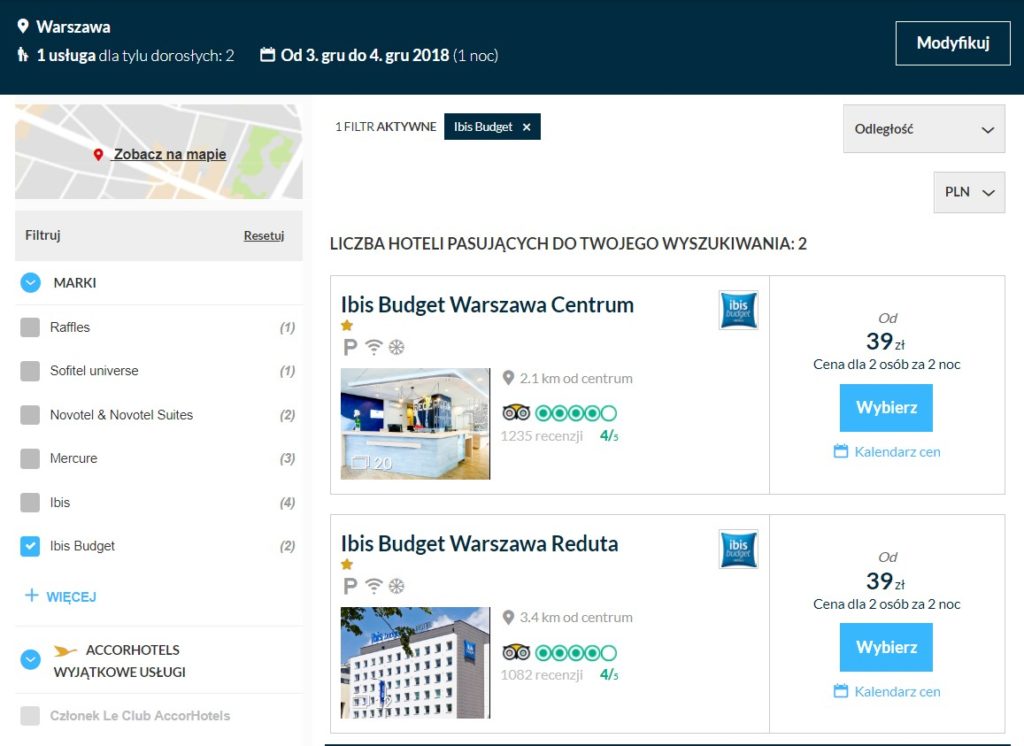Screen dimensions: 1024x746
Task: Click the Ibis Budget active filter tag
Action: click(x=492, y=127)
